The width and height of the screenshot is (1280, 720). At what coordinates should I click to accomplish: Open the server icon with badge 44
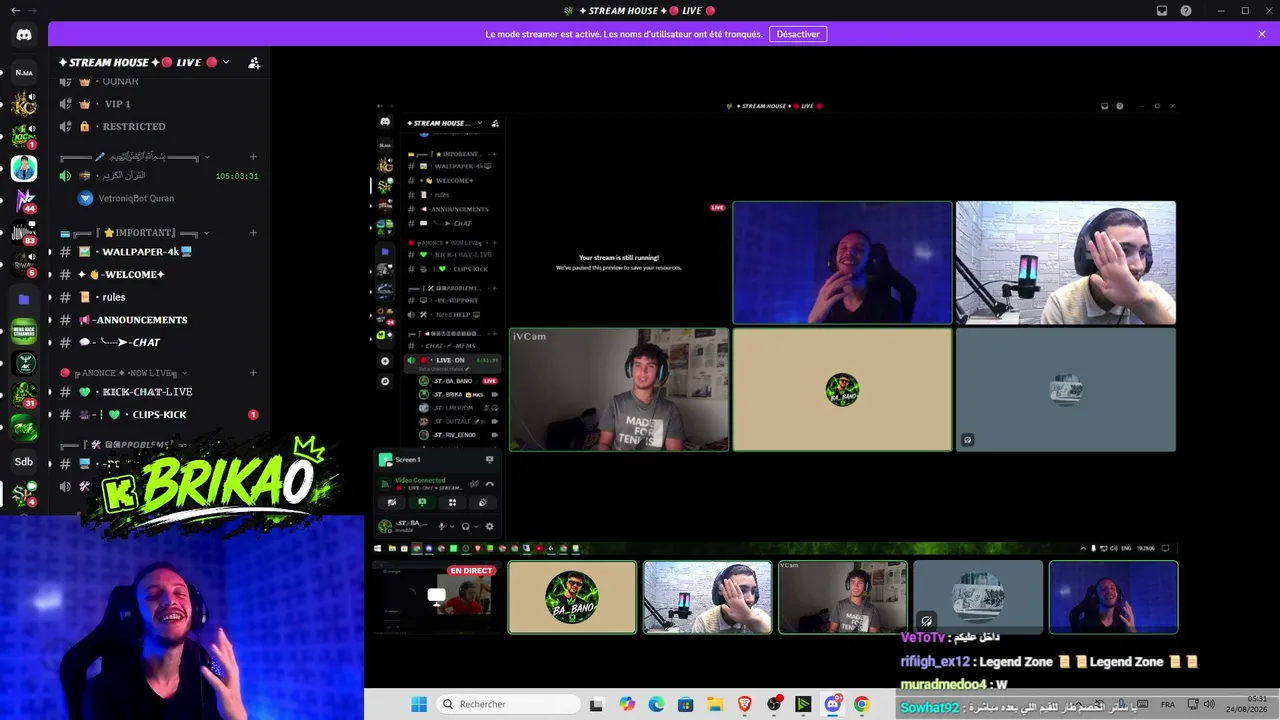pos(24,200)
